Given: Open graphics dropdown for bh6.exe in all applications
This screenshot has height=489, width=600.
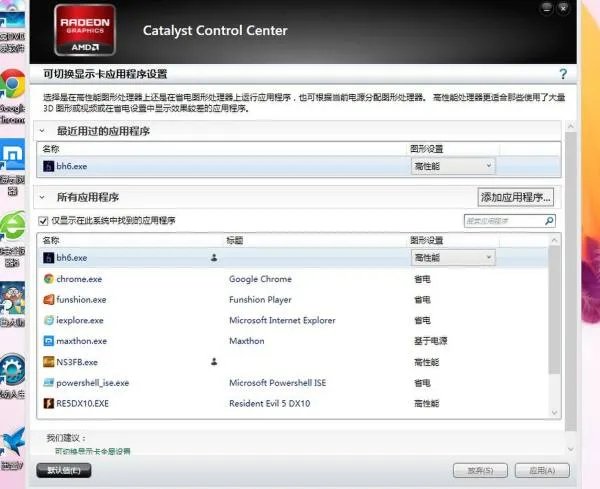Looking at the screenshot, I should click(x=453, y=257).
